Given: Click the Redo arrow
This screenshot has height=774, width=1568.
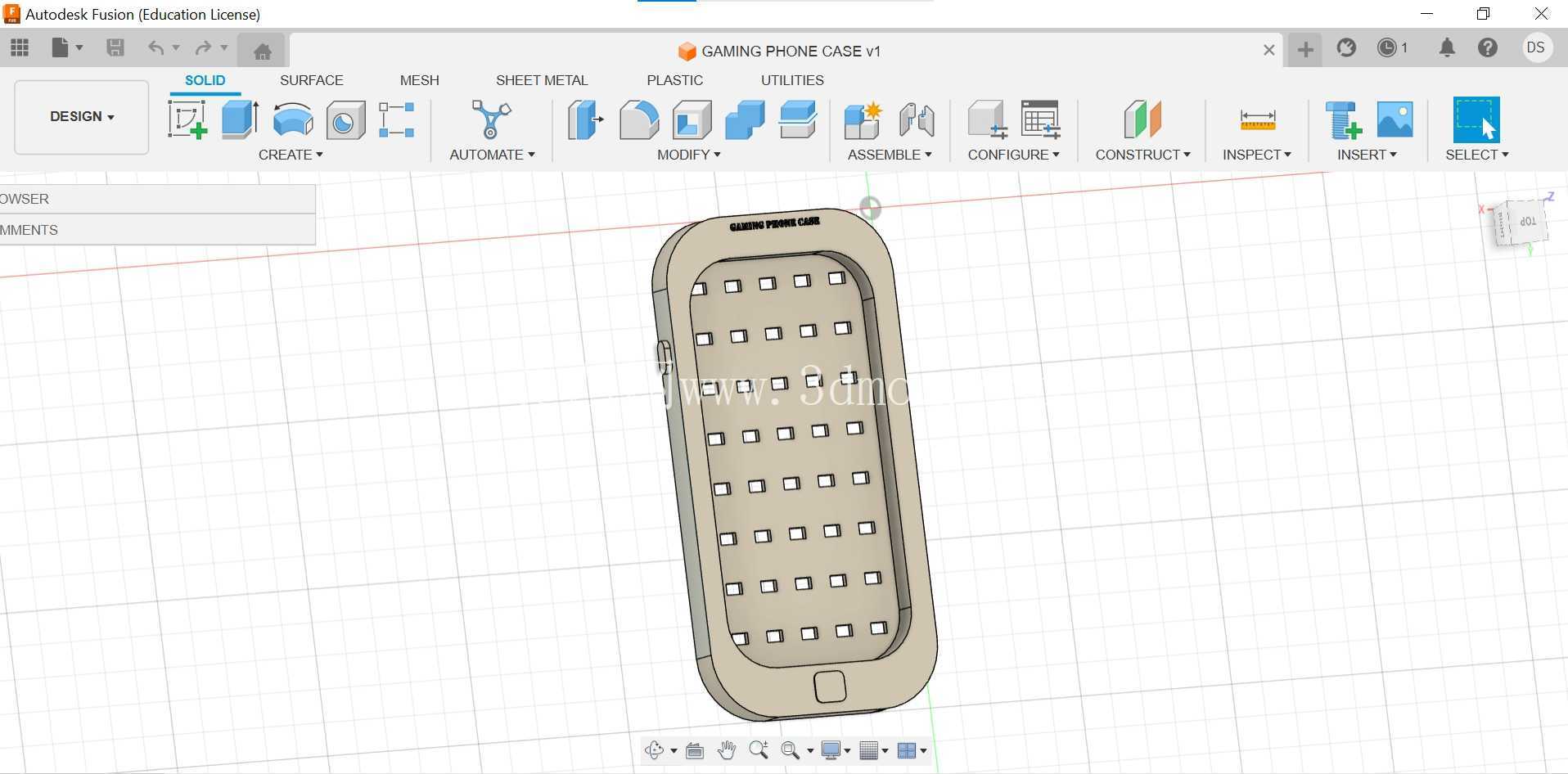Looking at the screenshot, I should (203, 48).
